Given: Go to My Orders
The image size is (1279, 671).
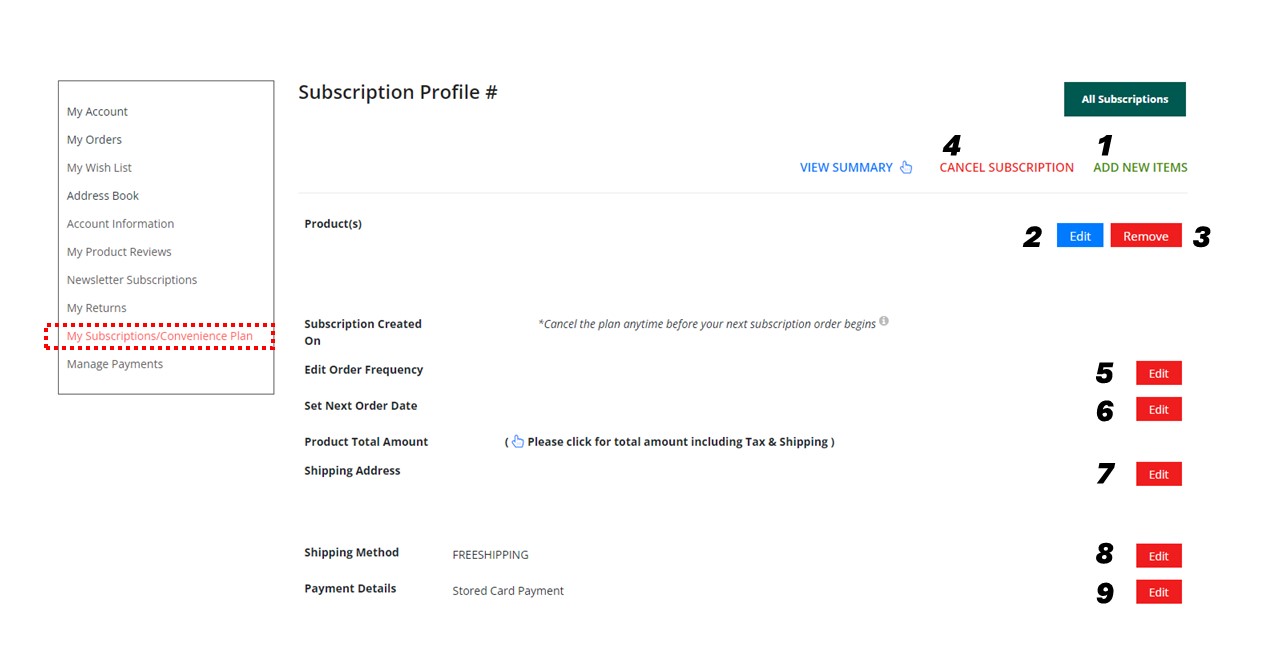Looking at the screenshot, I should (x=94, y=140).
